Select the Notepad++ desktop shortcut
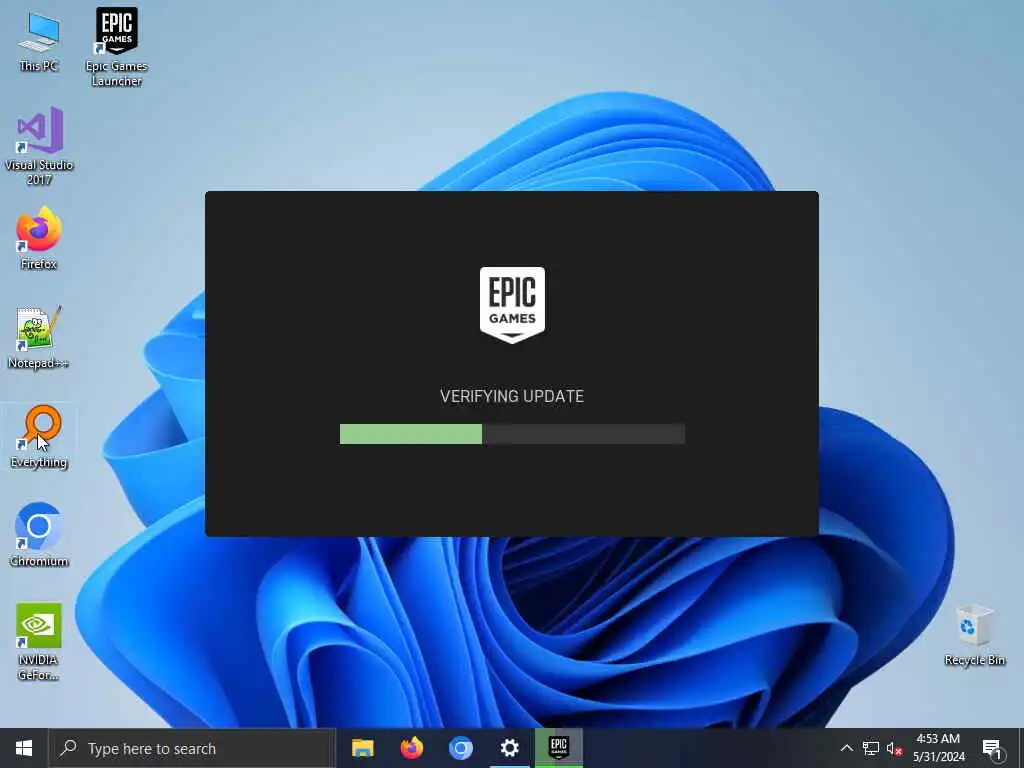 point(39,337)
